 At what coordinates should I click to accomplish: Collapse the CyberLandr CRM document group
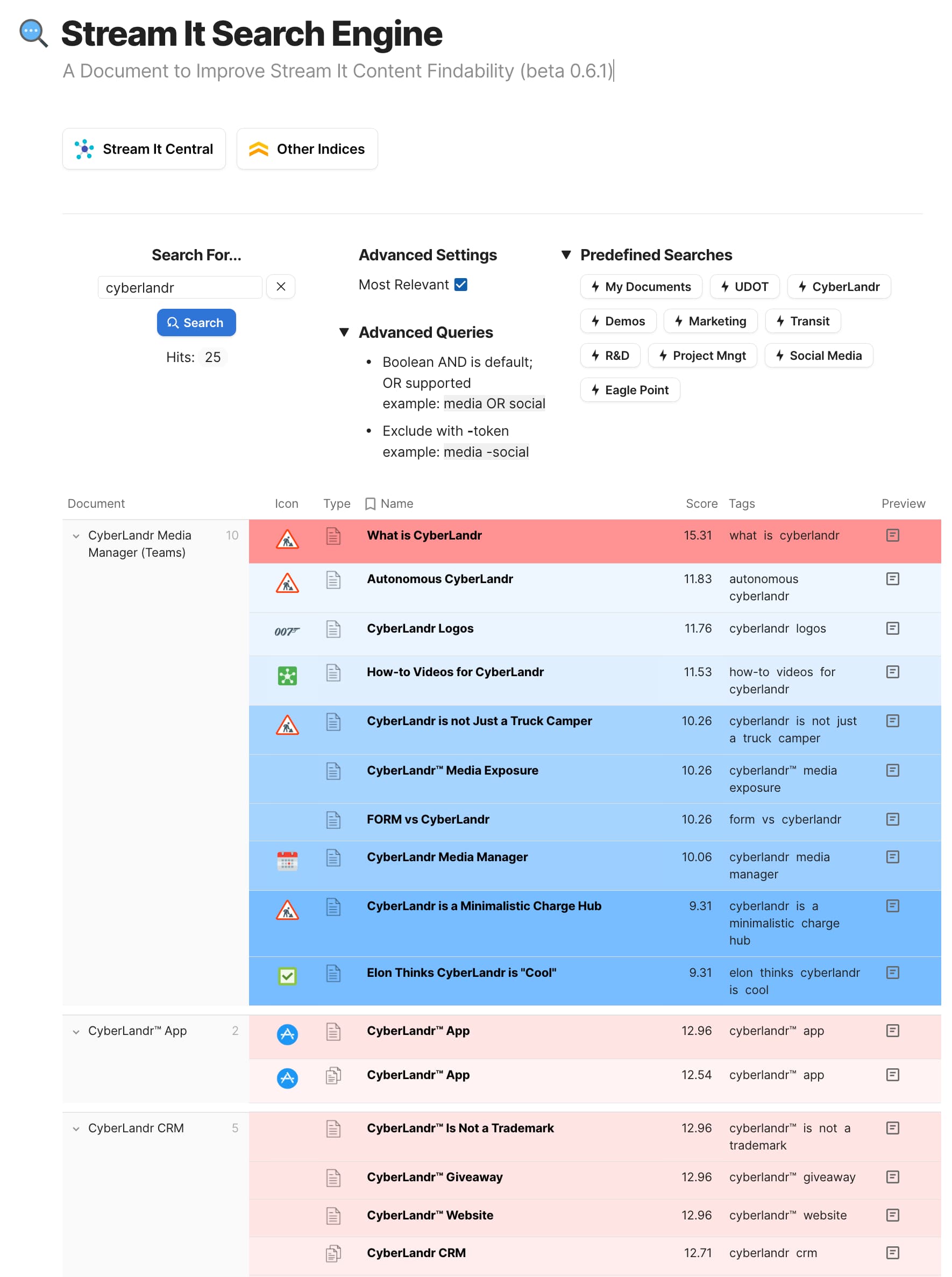(x=76, y=1129)
